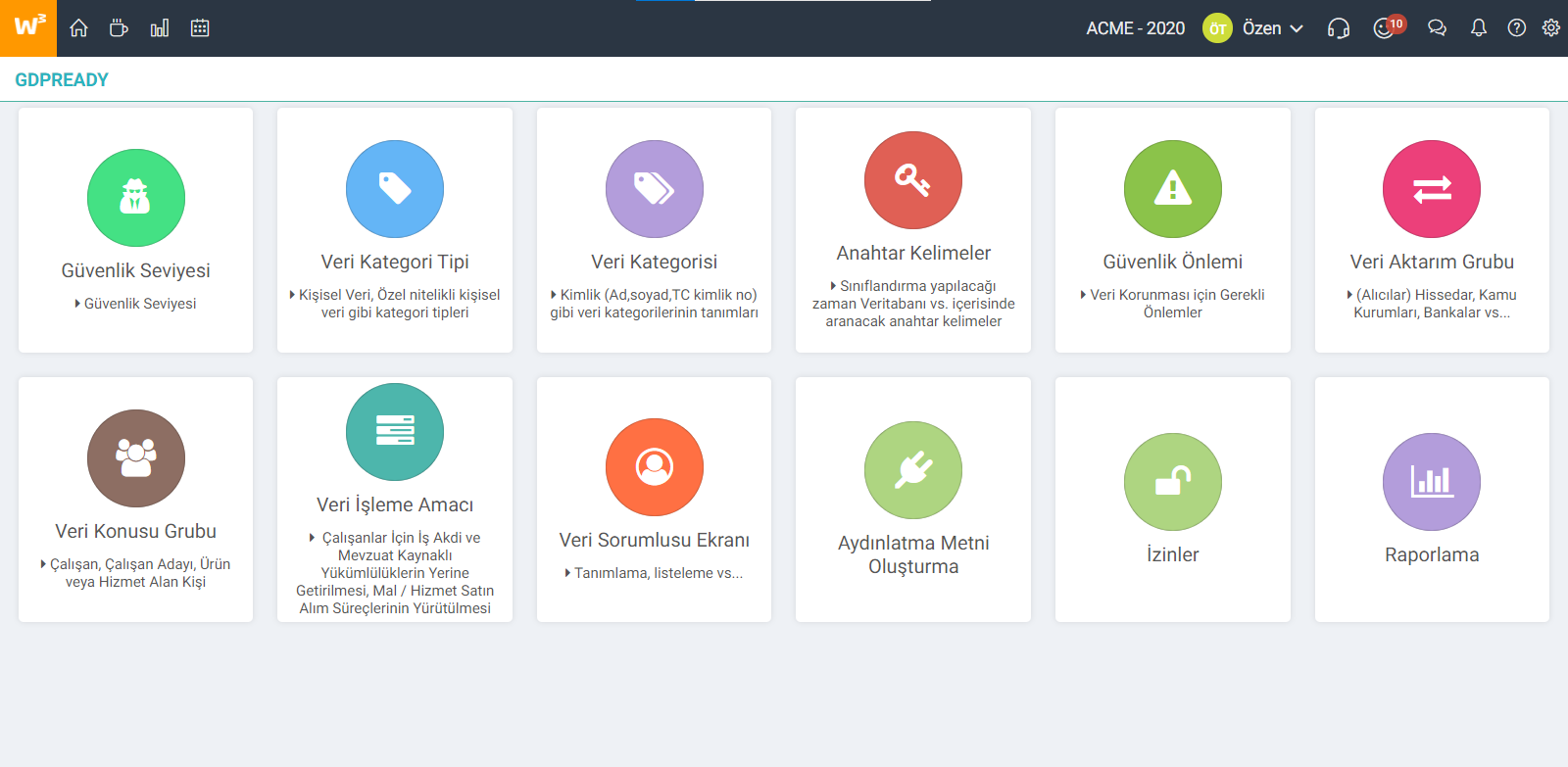The height and width of the screenshot is (767, 1568).
Task: Click the GDPREADY page title link
Action: pos(62,80)
